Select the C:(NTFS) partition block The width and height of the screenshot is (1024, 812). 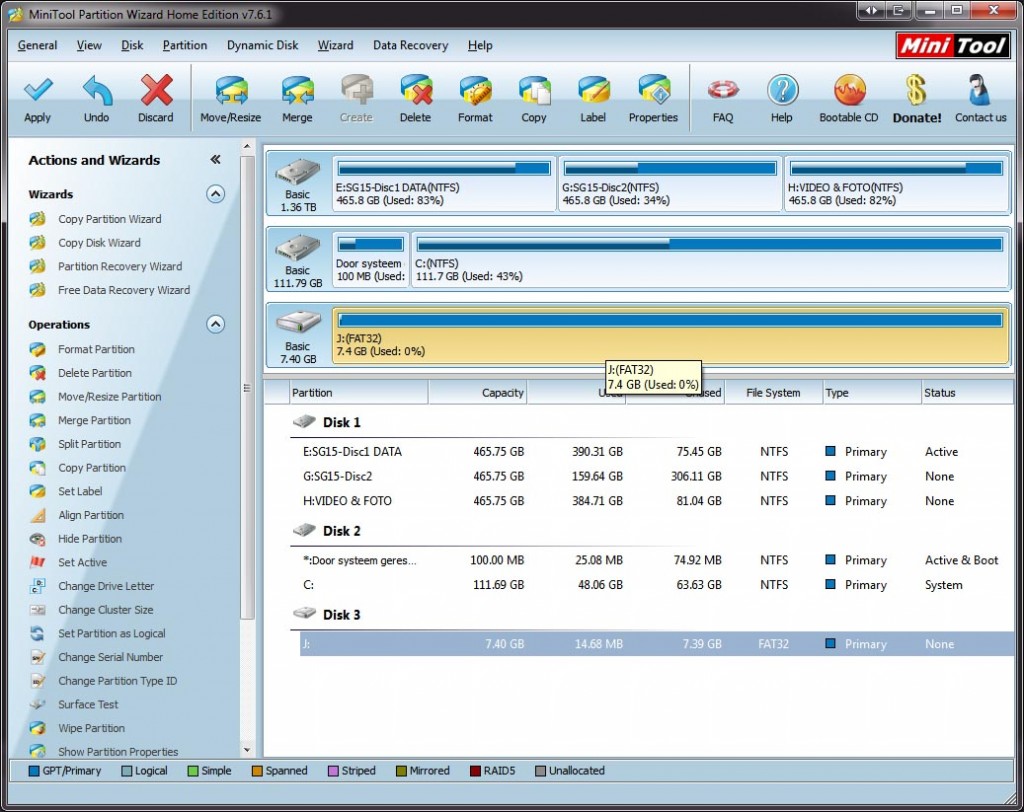pyautogui.click(x=711, y=259)
